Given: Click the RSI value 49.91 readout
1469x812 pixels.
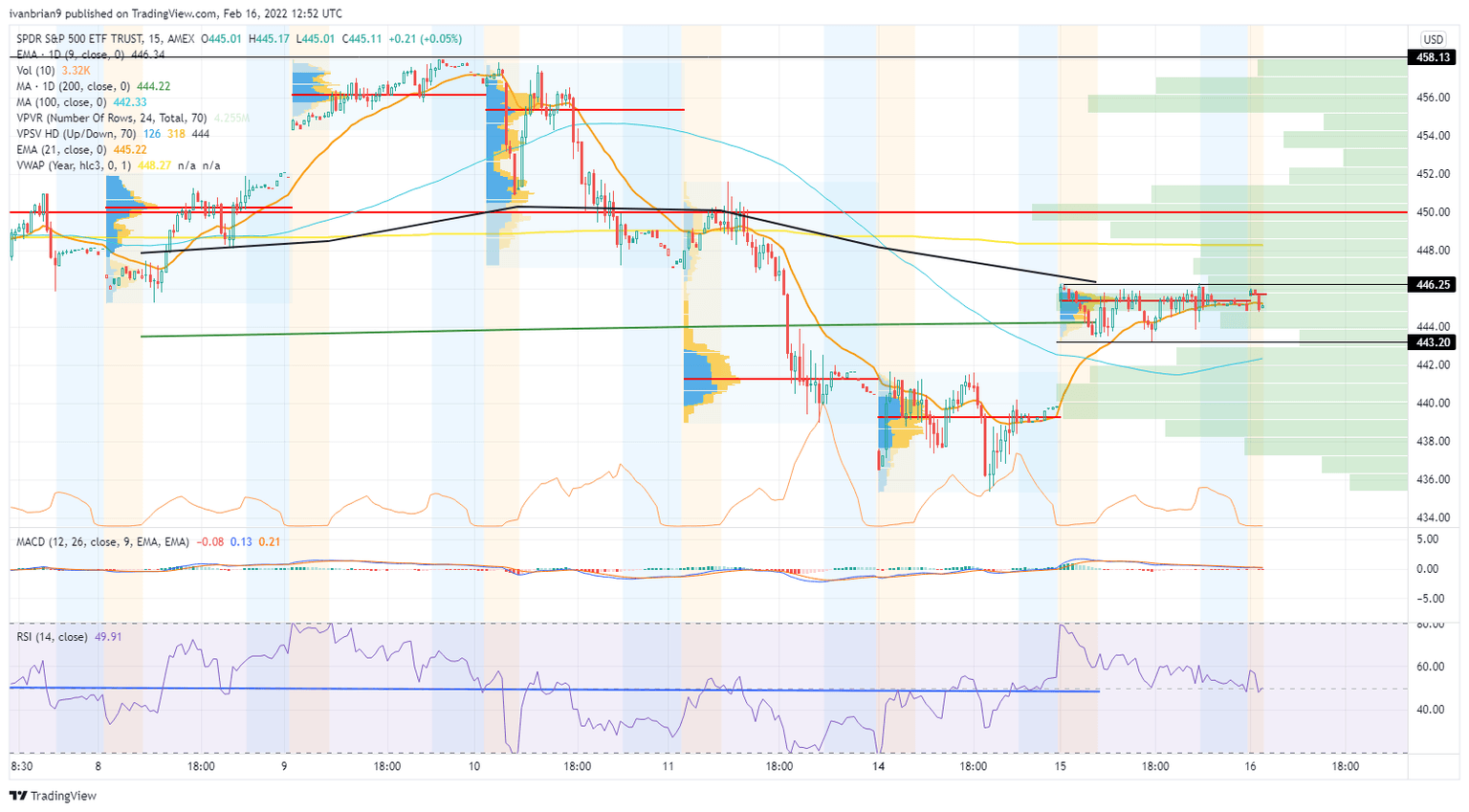Looking at the screenshot, I should [x=108, y=637].
